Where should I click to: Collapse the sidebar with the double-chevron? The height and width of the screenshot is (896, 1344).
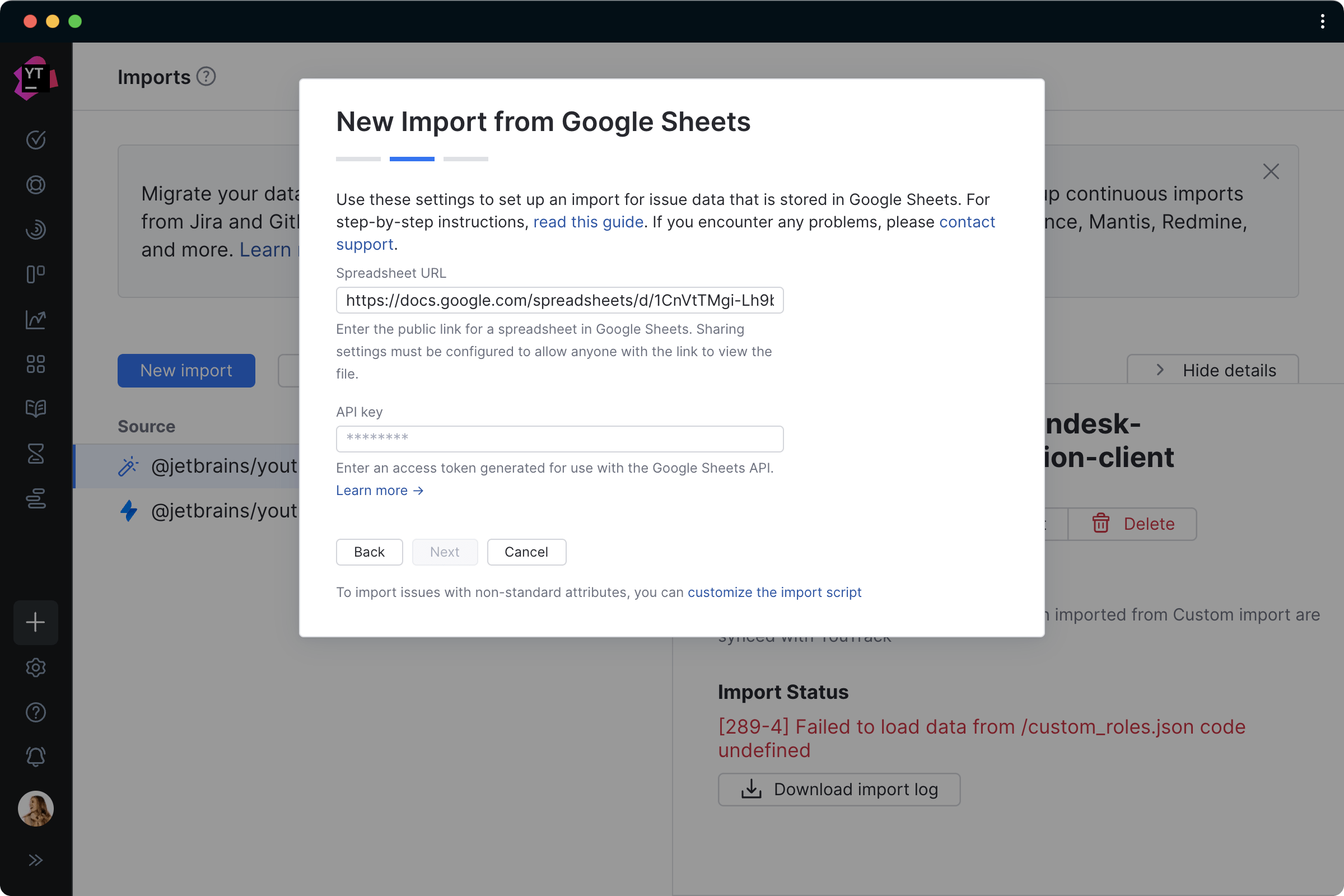click(35, 860)
